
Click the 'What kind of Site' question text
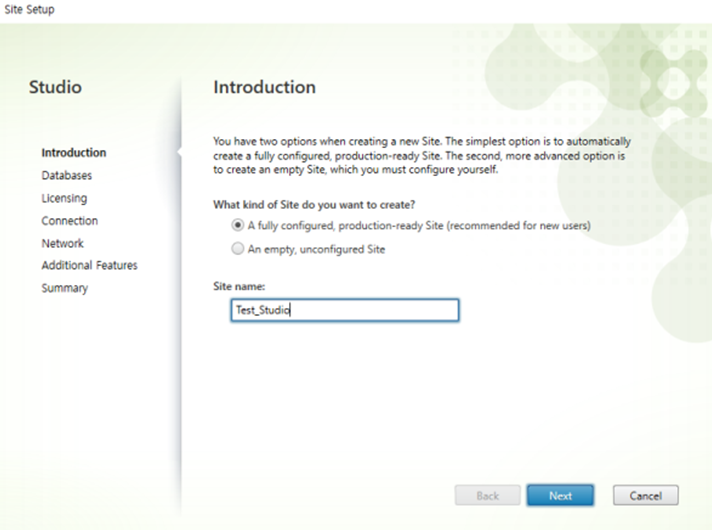pyautogui.click(x=314, y=205)
